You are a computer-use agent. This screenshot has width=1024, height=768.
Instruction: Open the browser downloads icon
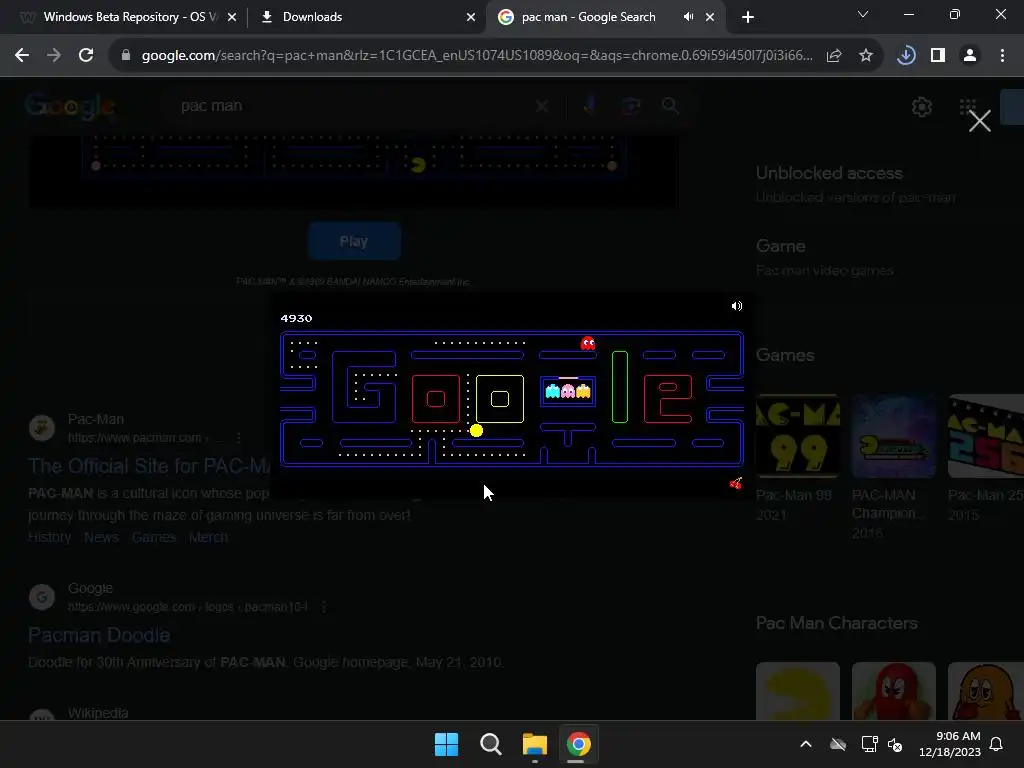[x=906, y=56]
